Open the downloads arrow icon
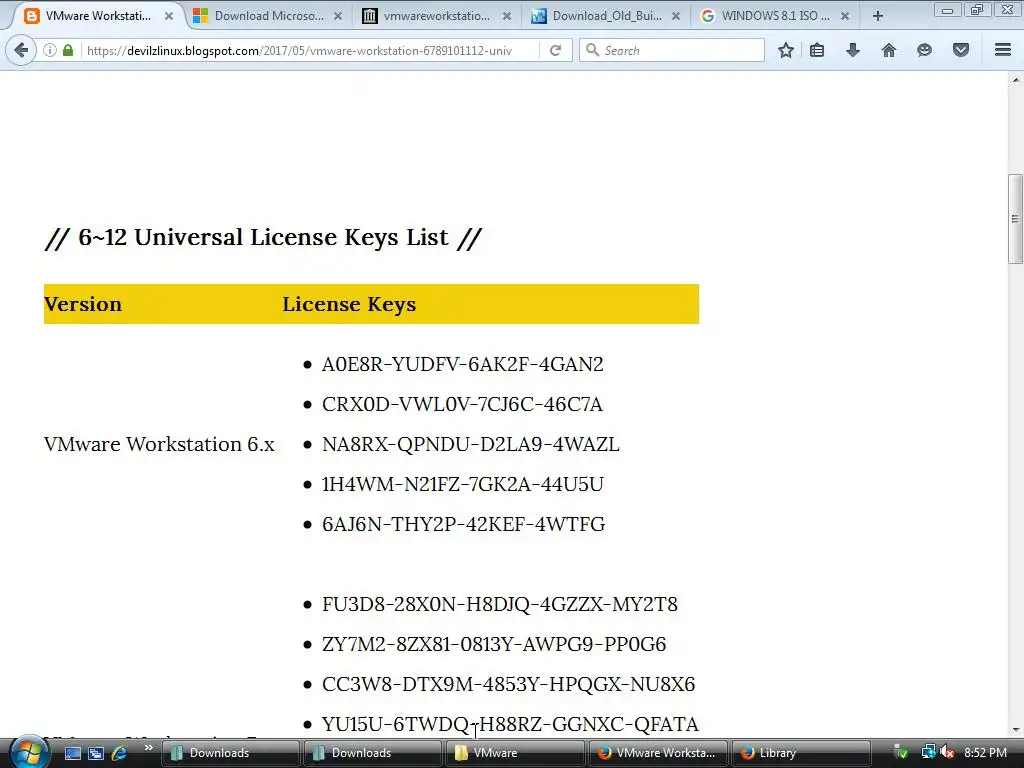This screenshot has height=768, width=1024. pos(853,50)
